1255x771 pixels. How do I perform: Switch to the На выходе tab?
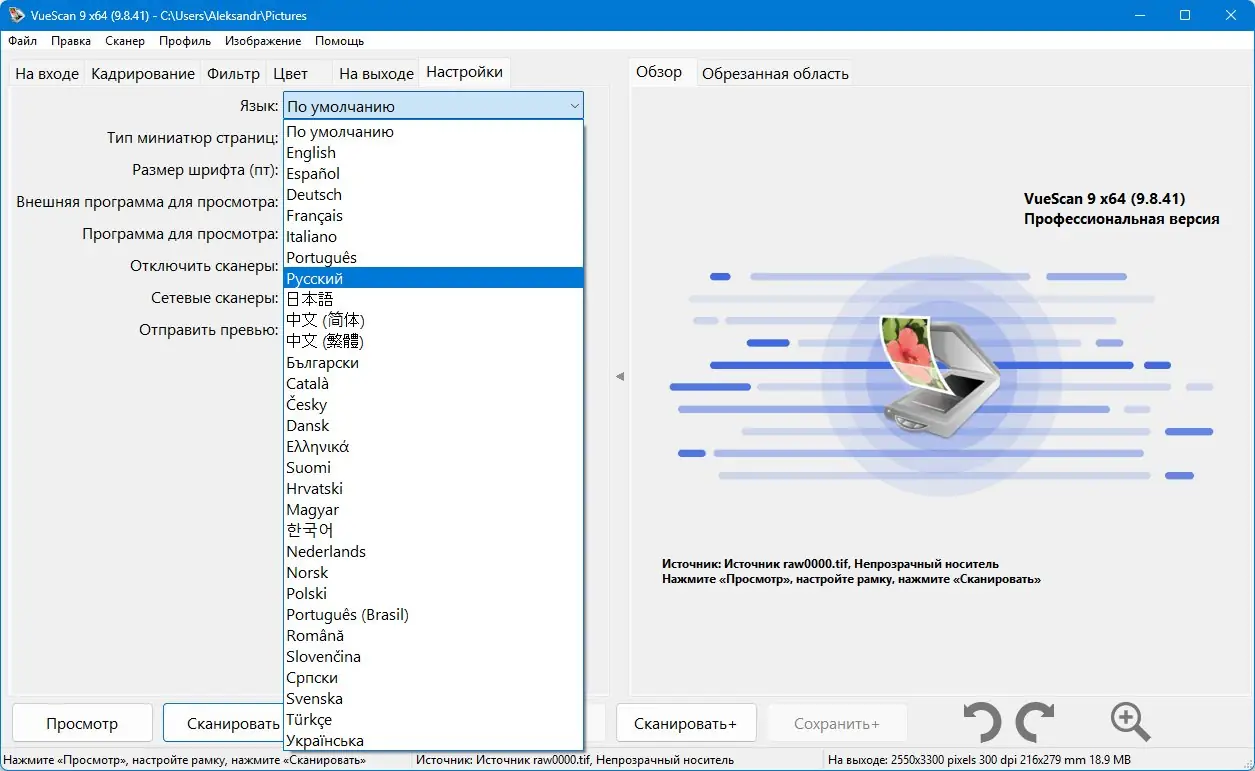click(x=376, y=74)
